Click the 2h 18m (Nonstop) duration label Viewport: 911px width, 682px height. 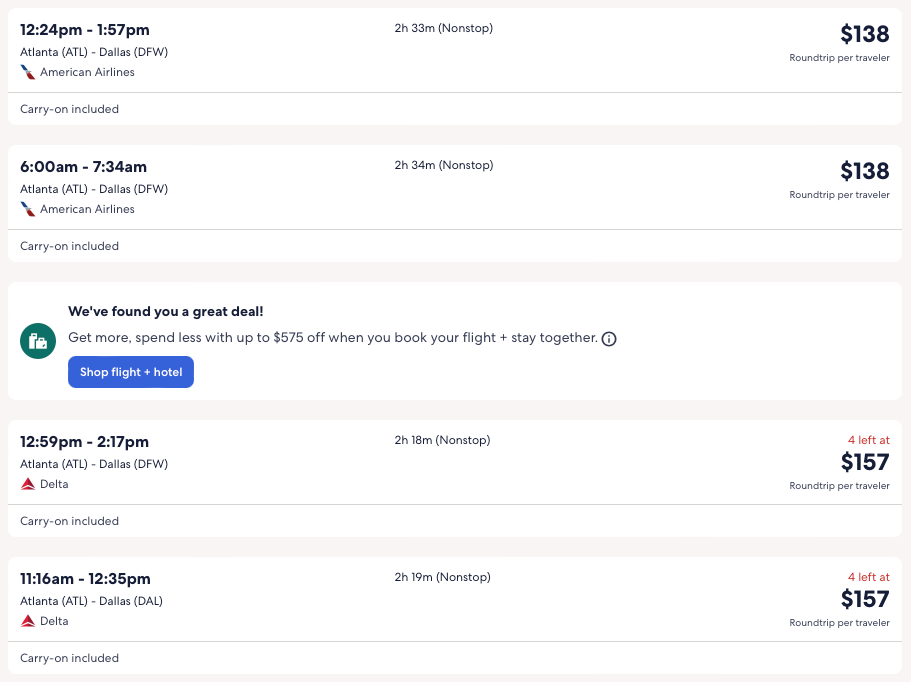pyautogui.click(x=442, y=440)
